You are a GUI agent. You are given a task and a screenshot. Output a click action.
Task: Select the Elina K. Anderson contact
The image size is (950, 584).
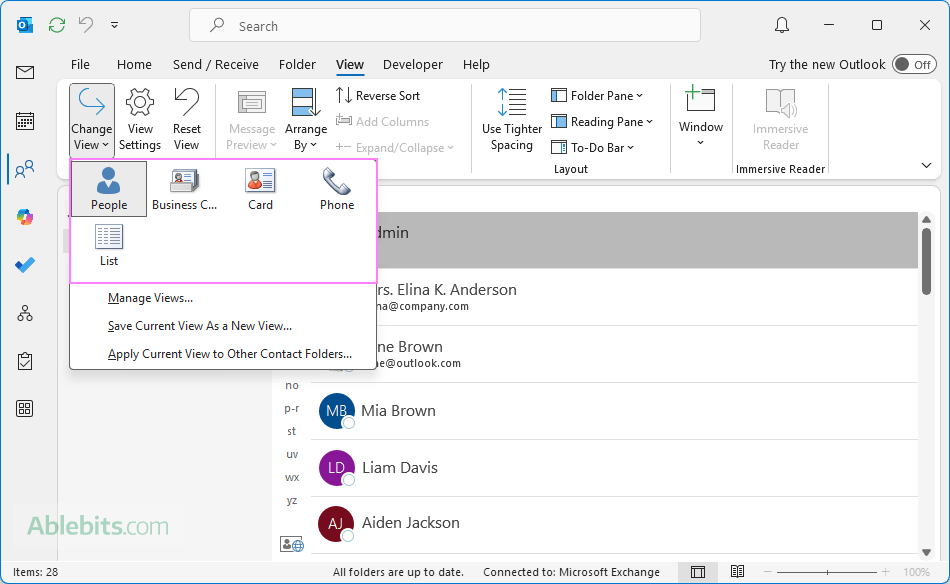pyautogui.click(x=647, y=297)
